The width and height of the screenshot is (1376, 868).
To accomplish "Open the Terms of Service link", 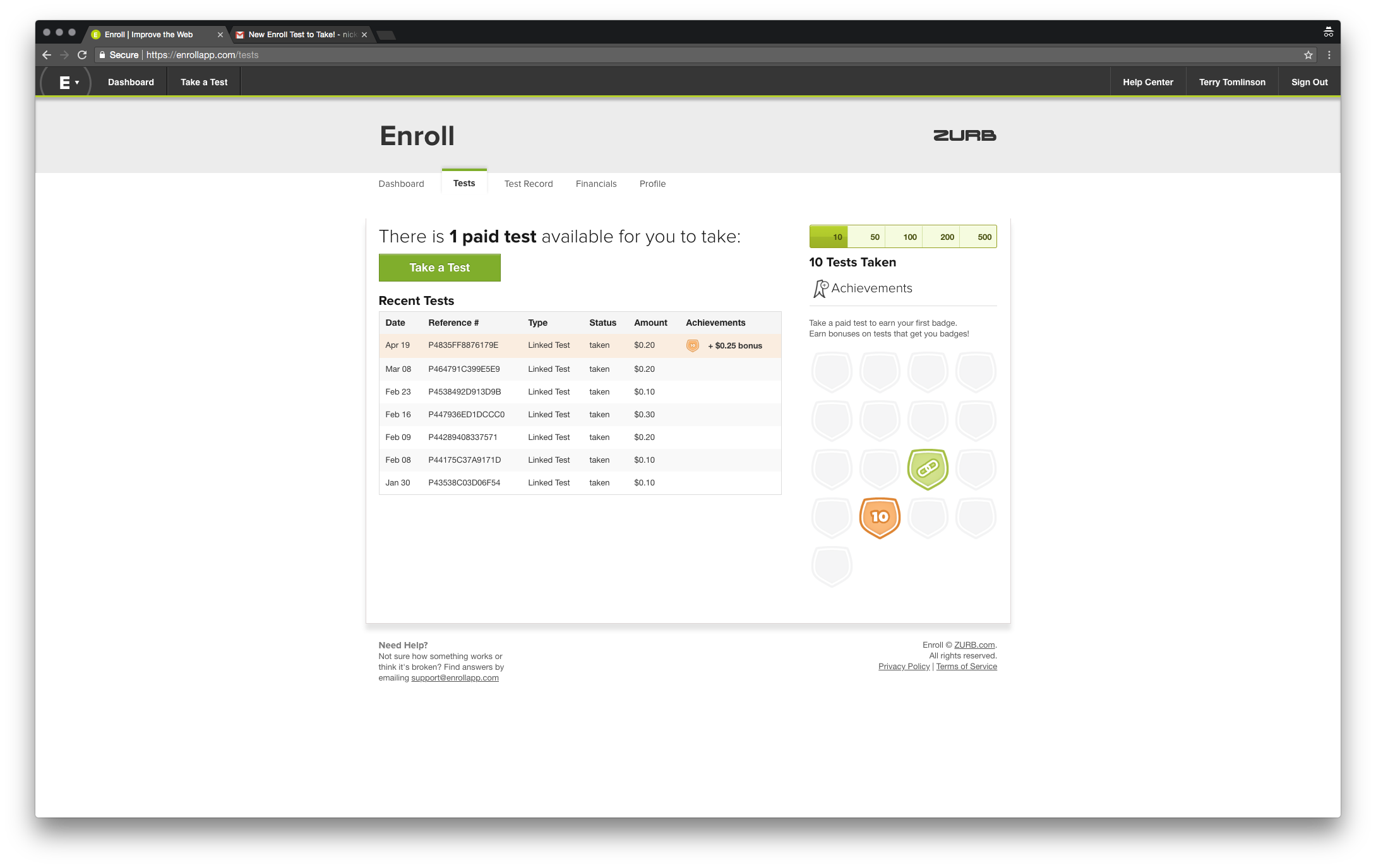I will pyautogui.click(x=966, y=667).
